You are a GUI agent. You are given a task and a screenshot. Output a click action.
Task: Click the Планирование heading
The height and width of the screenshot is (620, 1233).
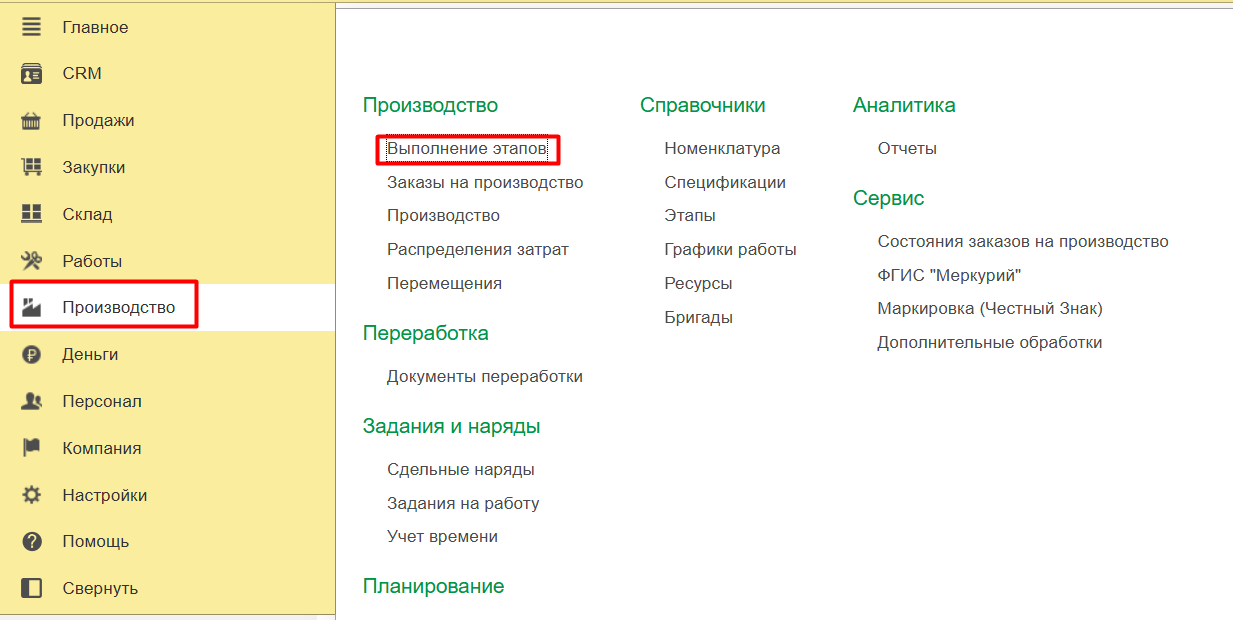[x=434, y=586]
